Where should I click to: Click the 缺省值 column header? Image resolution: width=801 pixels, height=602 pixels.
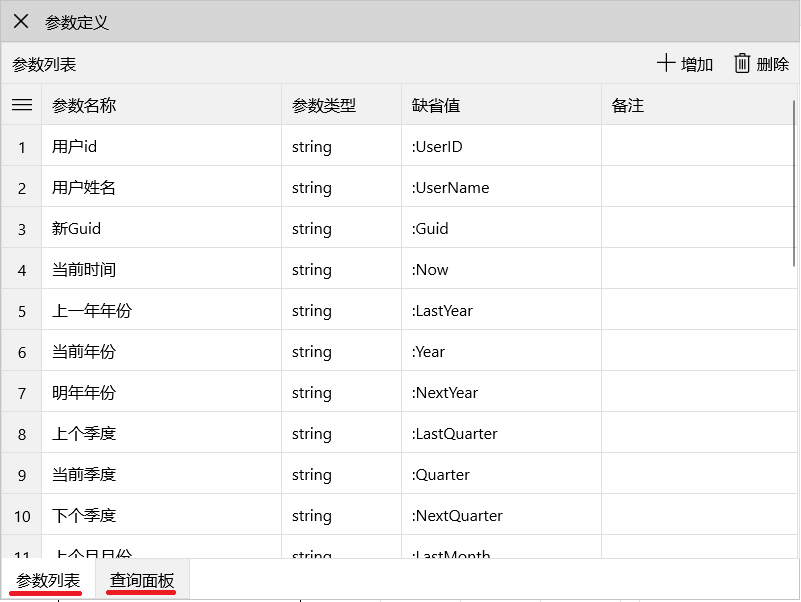[x=501, y=105]
